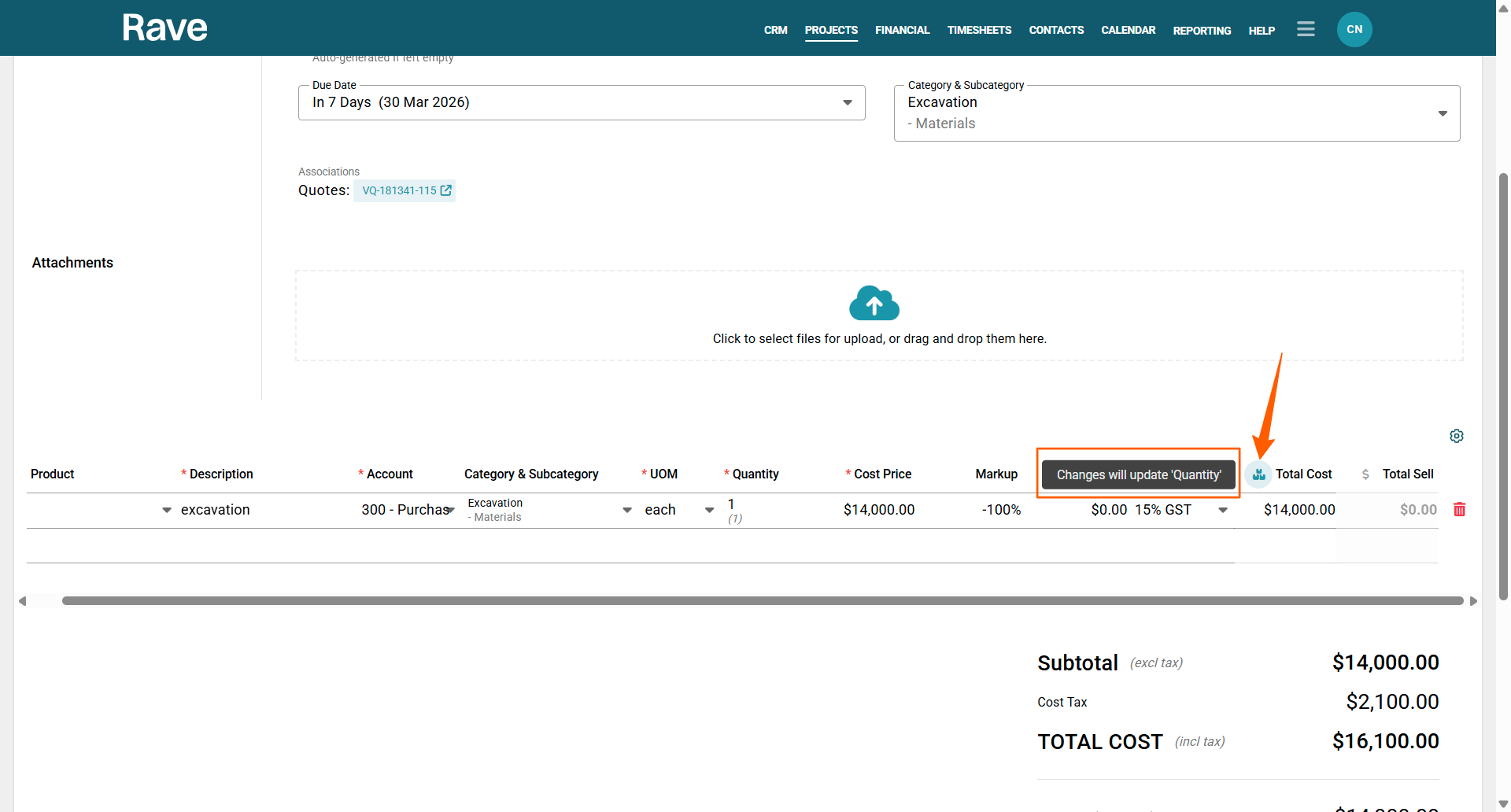Screen dimensions: 1511x812
Task: Click the icon beside Total Cost header
Action: (x=1258, y=474)
